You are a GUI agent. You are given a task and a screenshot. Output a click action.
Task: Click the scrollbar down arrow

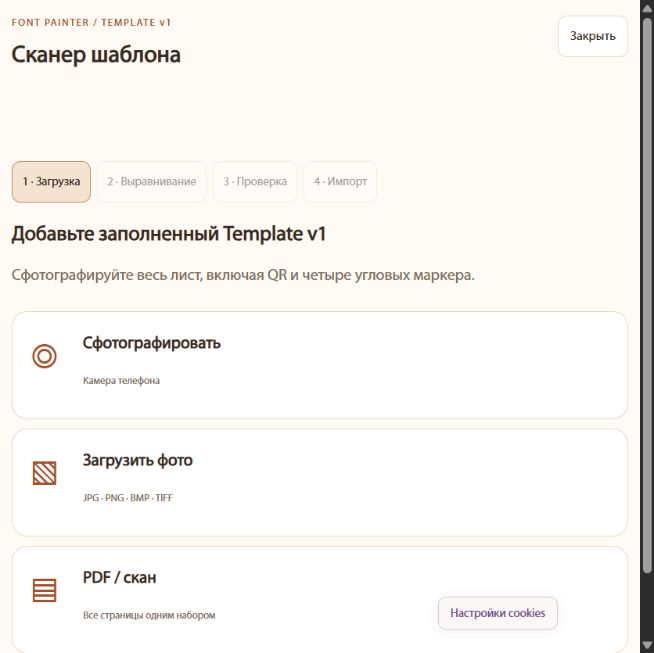click(x=647, y=645)
